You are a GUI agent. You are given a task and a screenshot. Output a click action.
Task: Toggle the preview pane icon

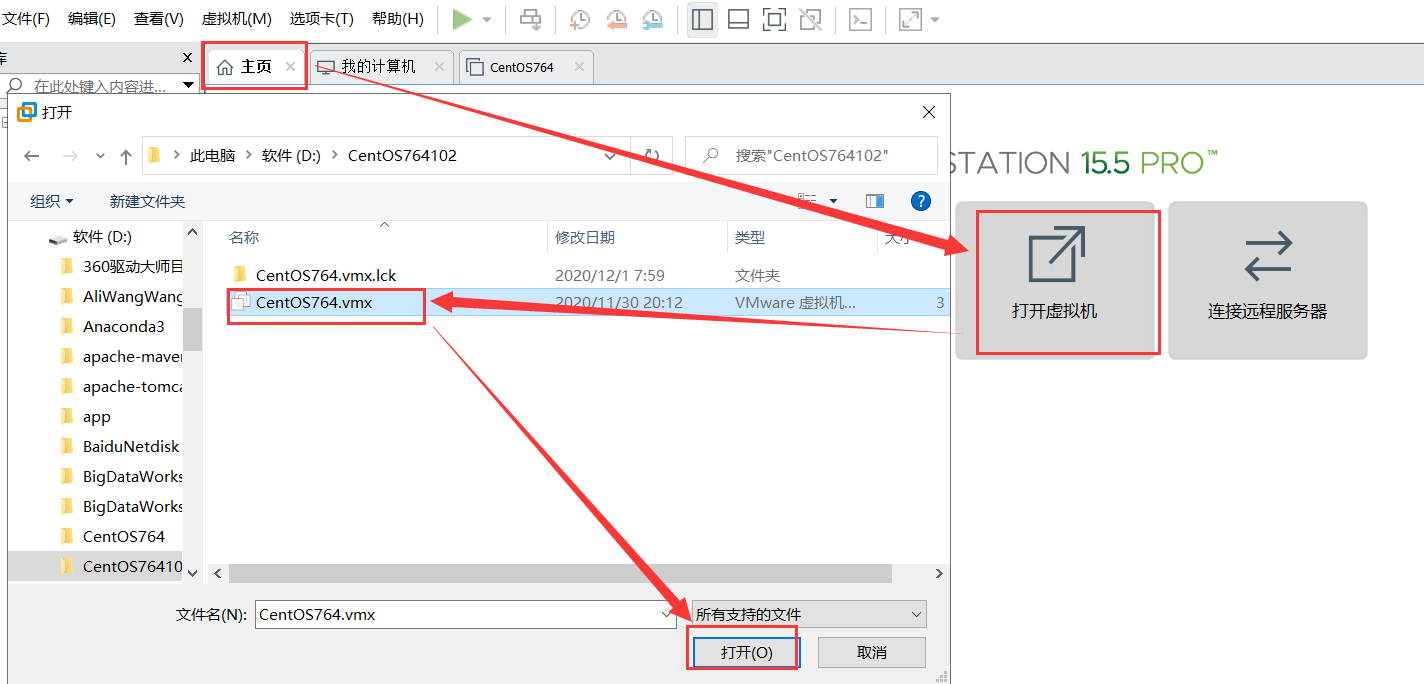876,201
